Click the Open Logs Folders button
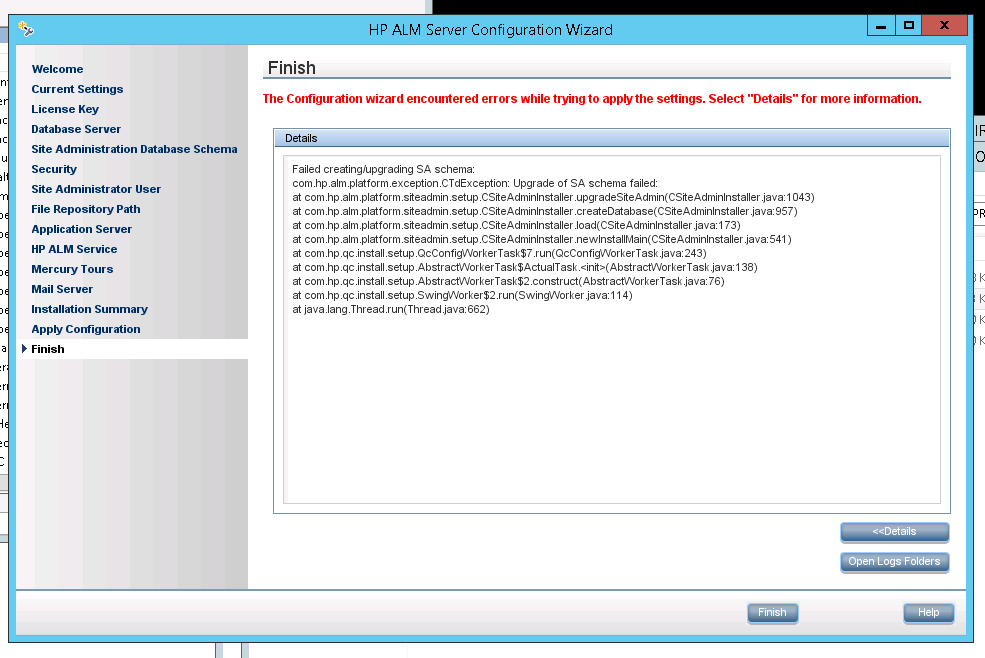 coord(895,562)
